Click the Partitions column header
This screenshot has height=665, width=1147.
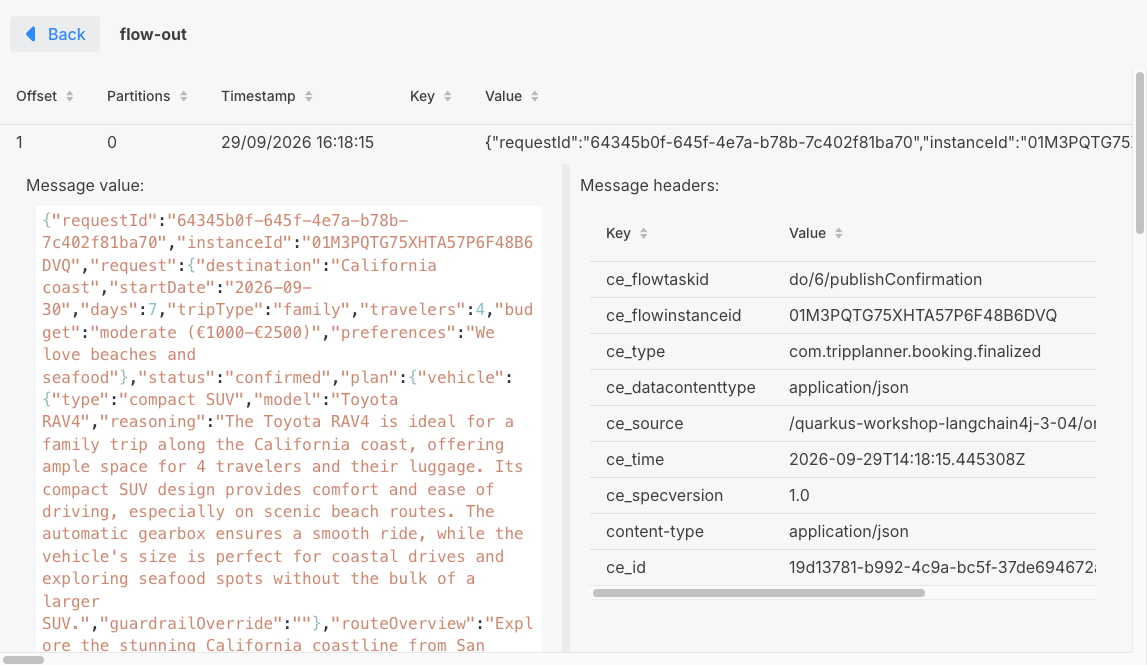click(x=138, y=97)
